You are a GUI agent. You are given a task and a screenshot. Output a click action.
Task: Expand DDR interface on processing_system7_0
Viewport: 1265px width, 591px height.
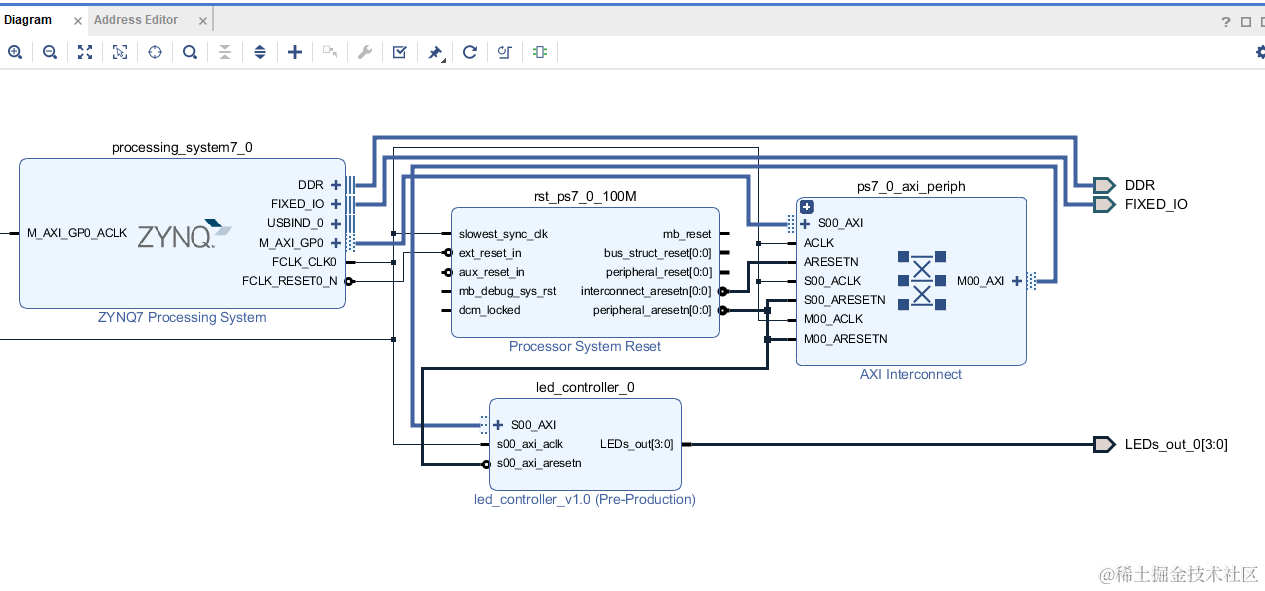coord(336,185)
